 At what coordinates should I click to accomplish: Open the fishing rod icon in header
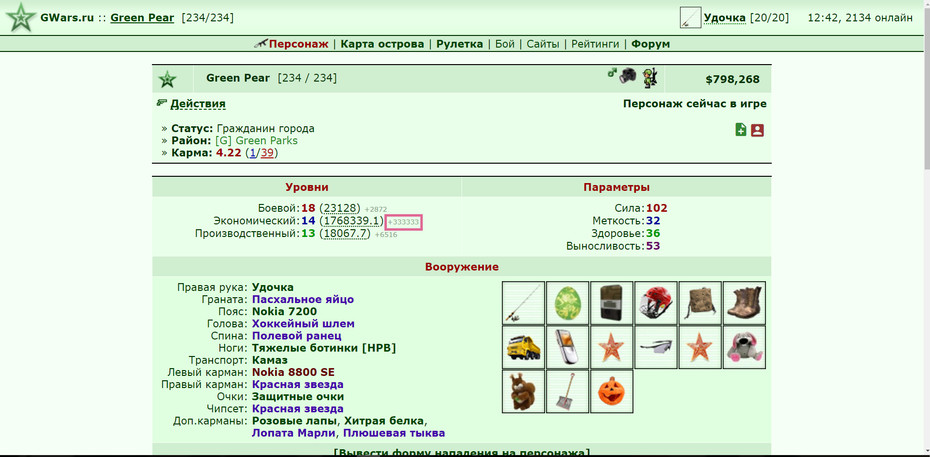pos(690,18)
